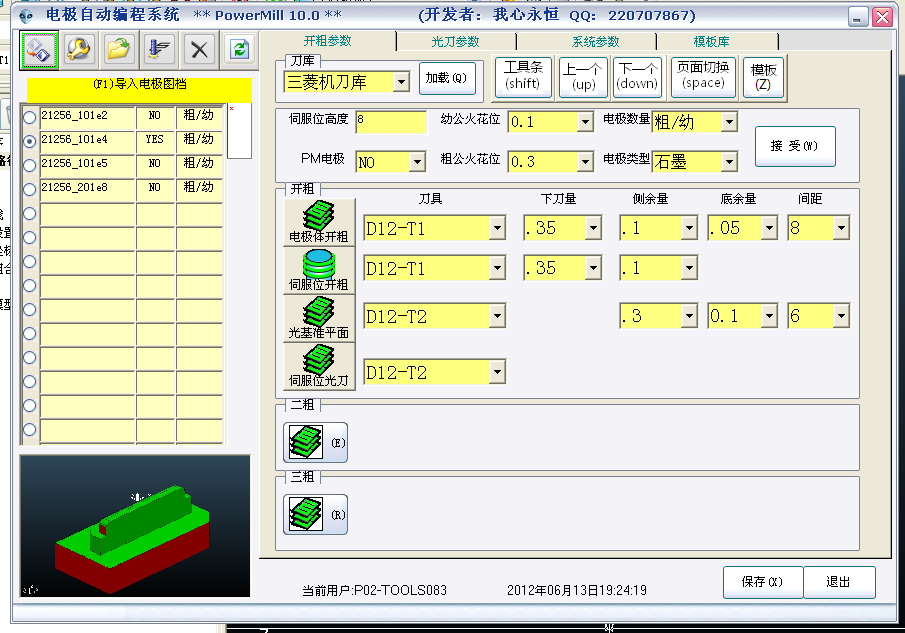The height and width of the screenshot is (633, 905).
Task: Expand 伺服位开粗 侧余量 .1 dropdown
Action: 689,268
